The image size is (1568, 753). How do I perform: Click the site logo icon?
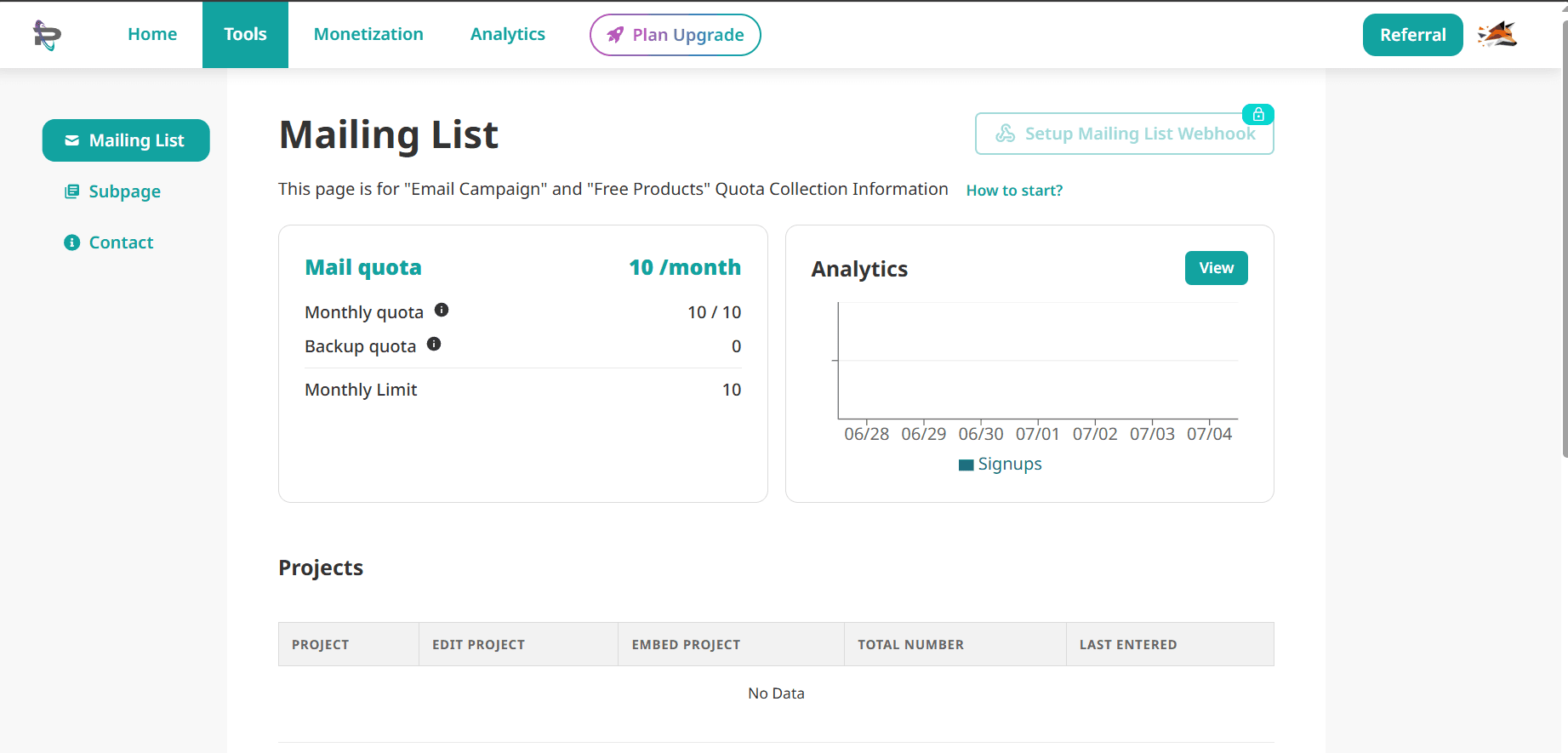pyautogui.click(x=47, y=35)
